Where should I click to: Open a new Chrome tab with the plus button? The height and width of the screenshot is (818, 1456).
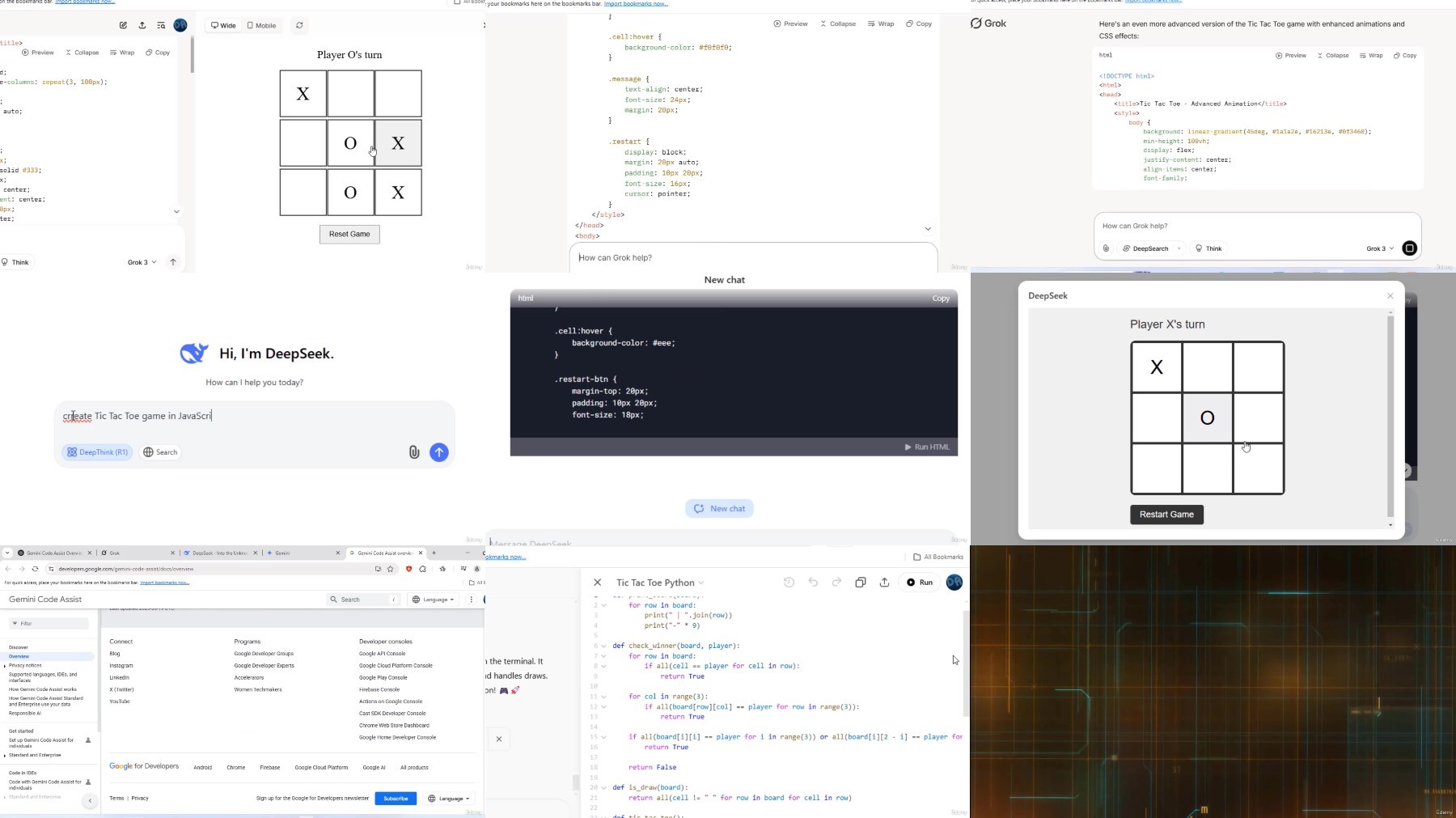(434, 553)
